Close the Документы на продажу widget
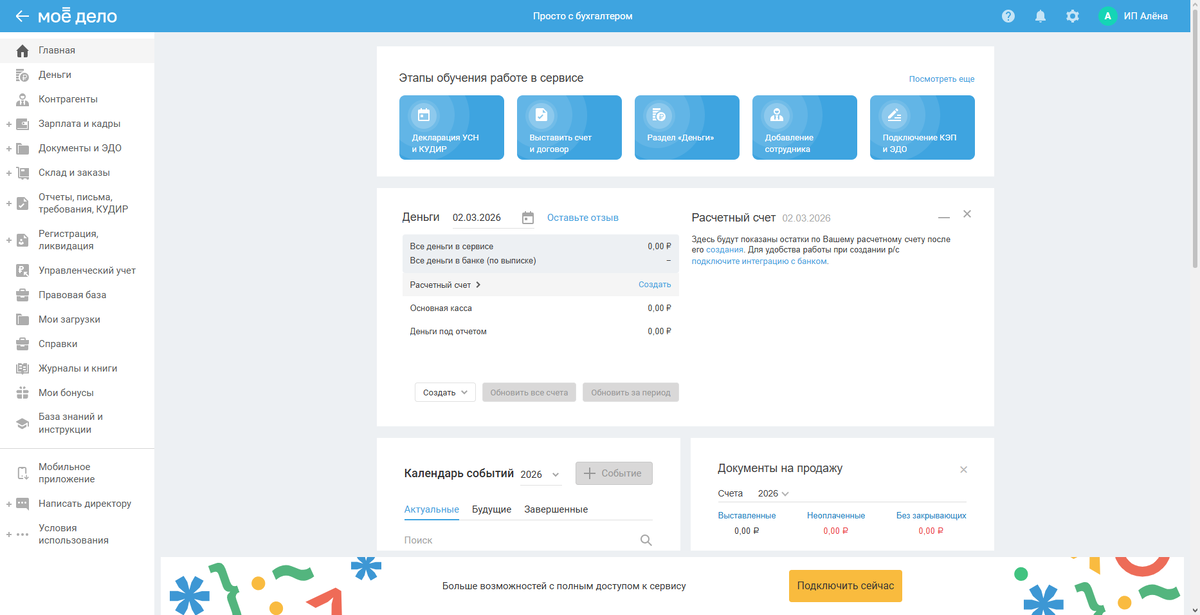 pyautogui.click(x=964, y=469)
